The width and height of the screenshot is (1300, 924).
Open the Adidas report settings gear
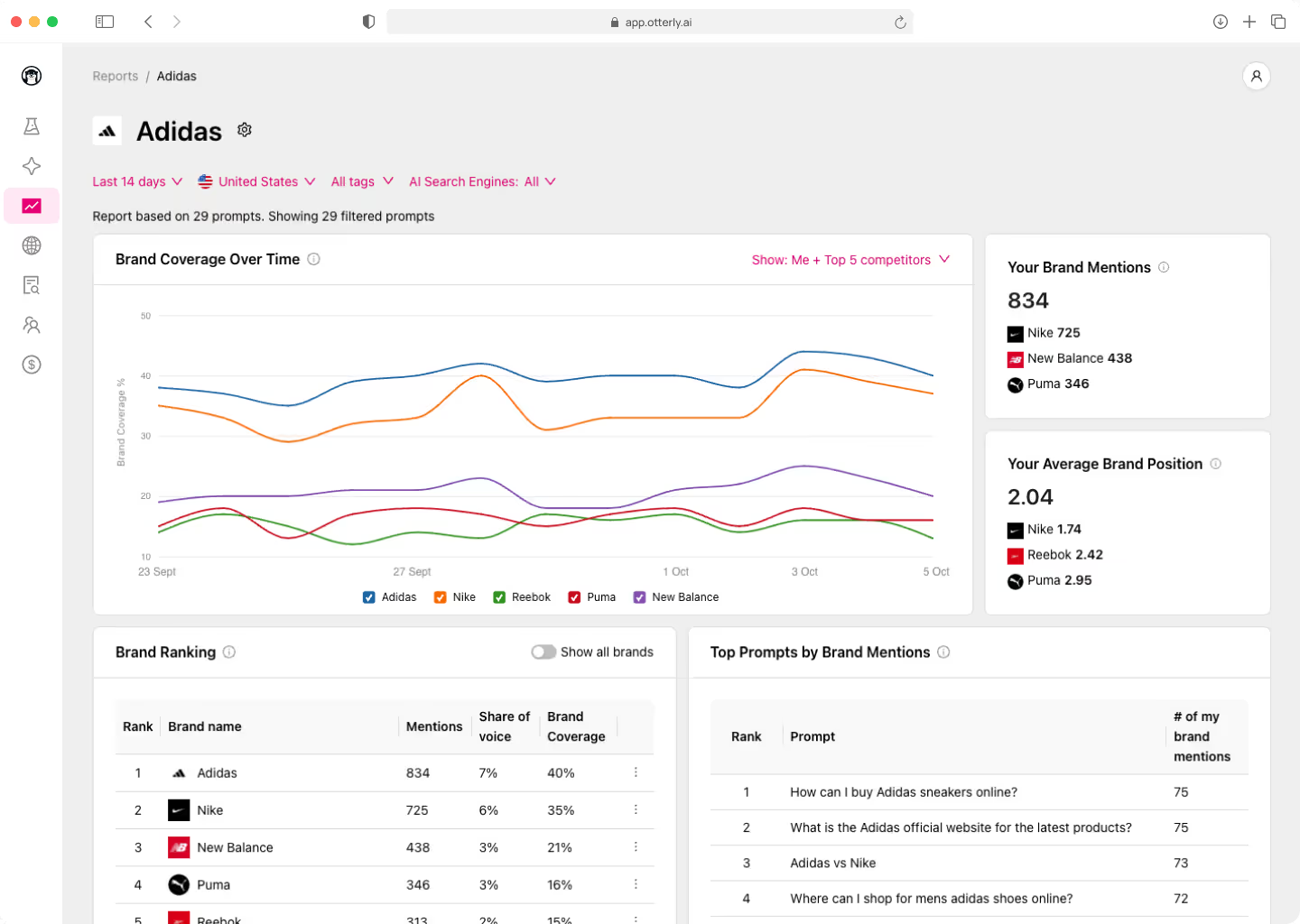click(244, 130)
